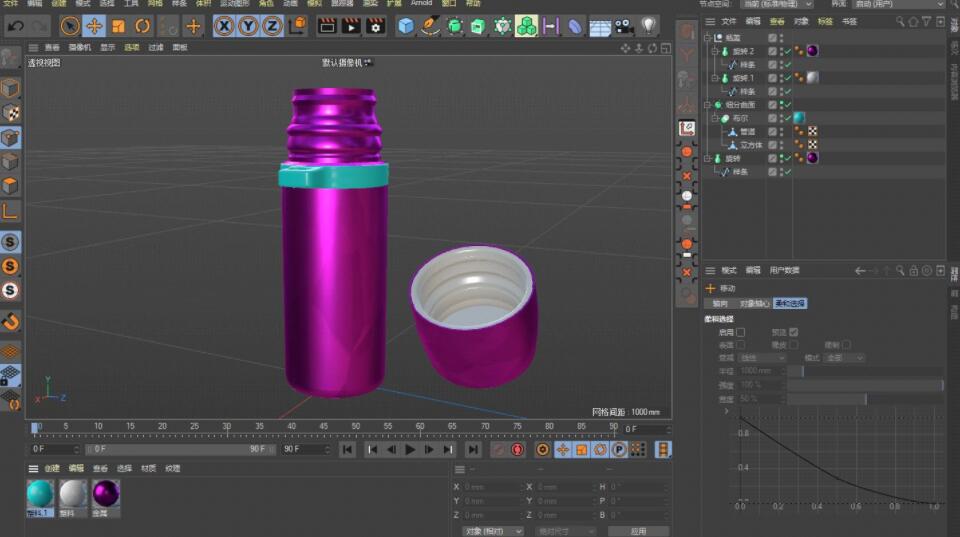Open the 过滤 viewport menu

pos(156,48)
